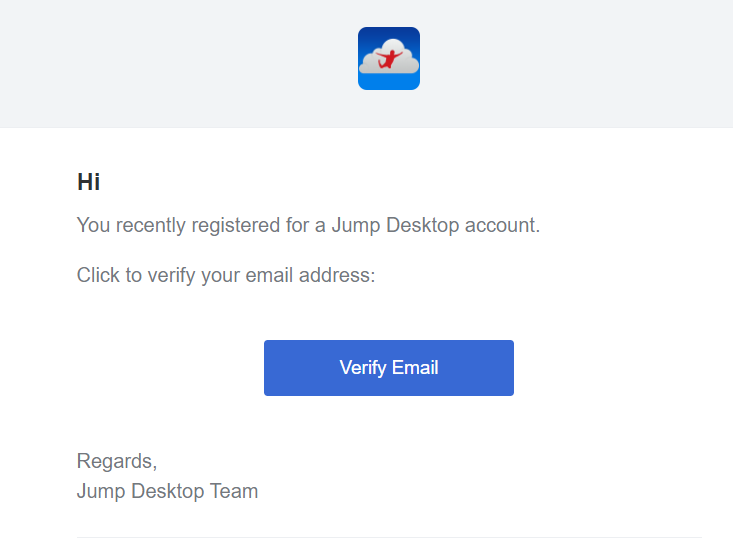733x539 pixels.
Task: Click the word 'account.' in the first sentence
Action: click(503, 225)
